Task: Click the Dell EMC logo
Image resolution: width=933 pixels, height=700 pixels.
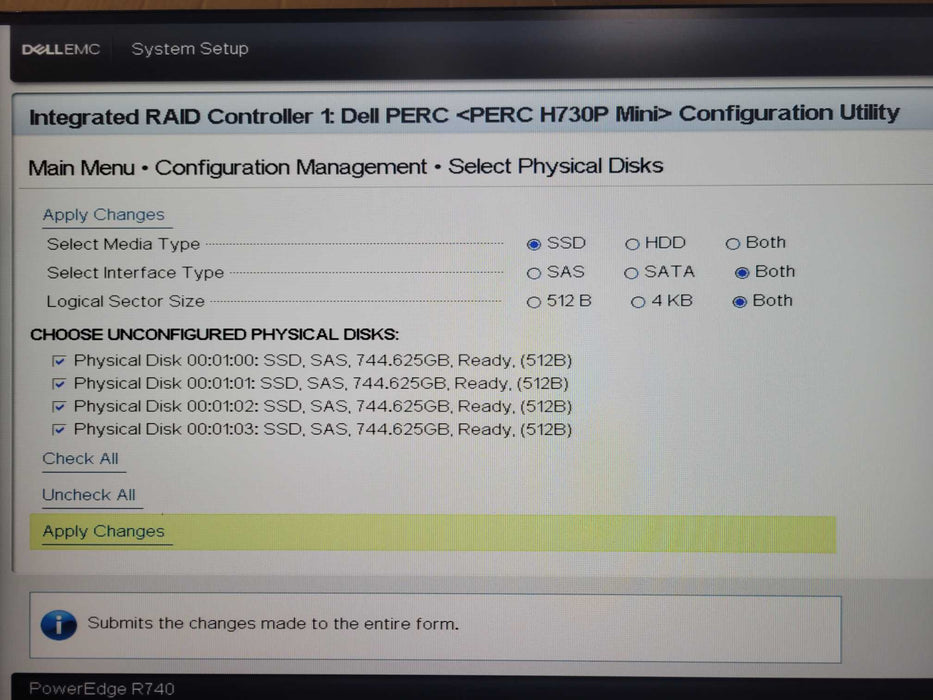Action: [x=61, y=49]
